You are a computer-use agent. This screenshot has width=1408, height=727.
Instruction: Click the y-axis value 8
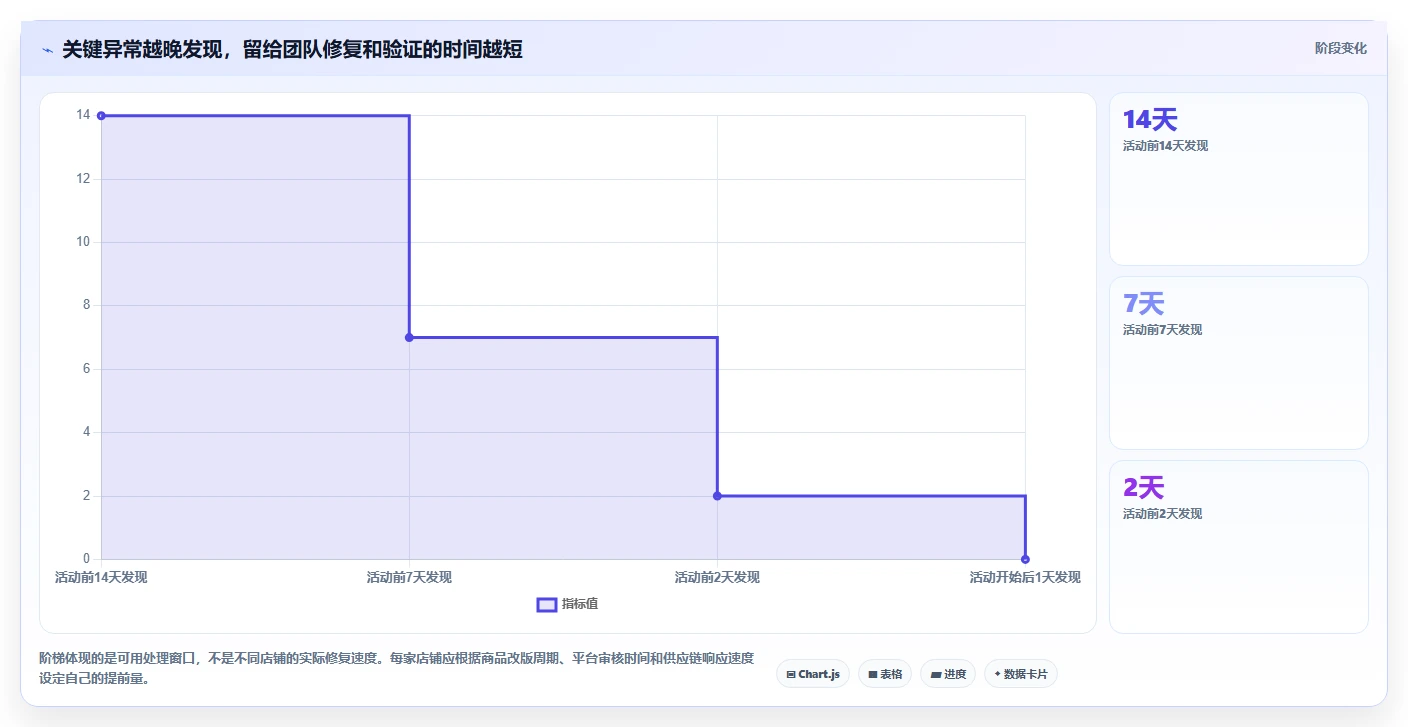pos(86,305)
